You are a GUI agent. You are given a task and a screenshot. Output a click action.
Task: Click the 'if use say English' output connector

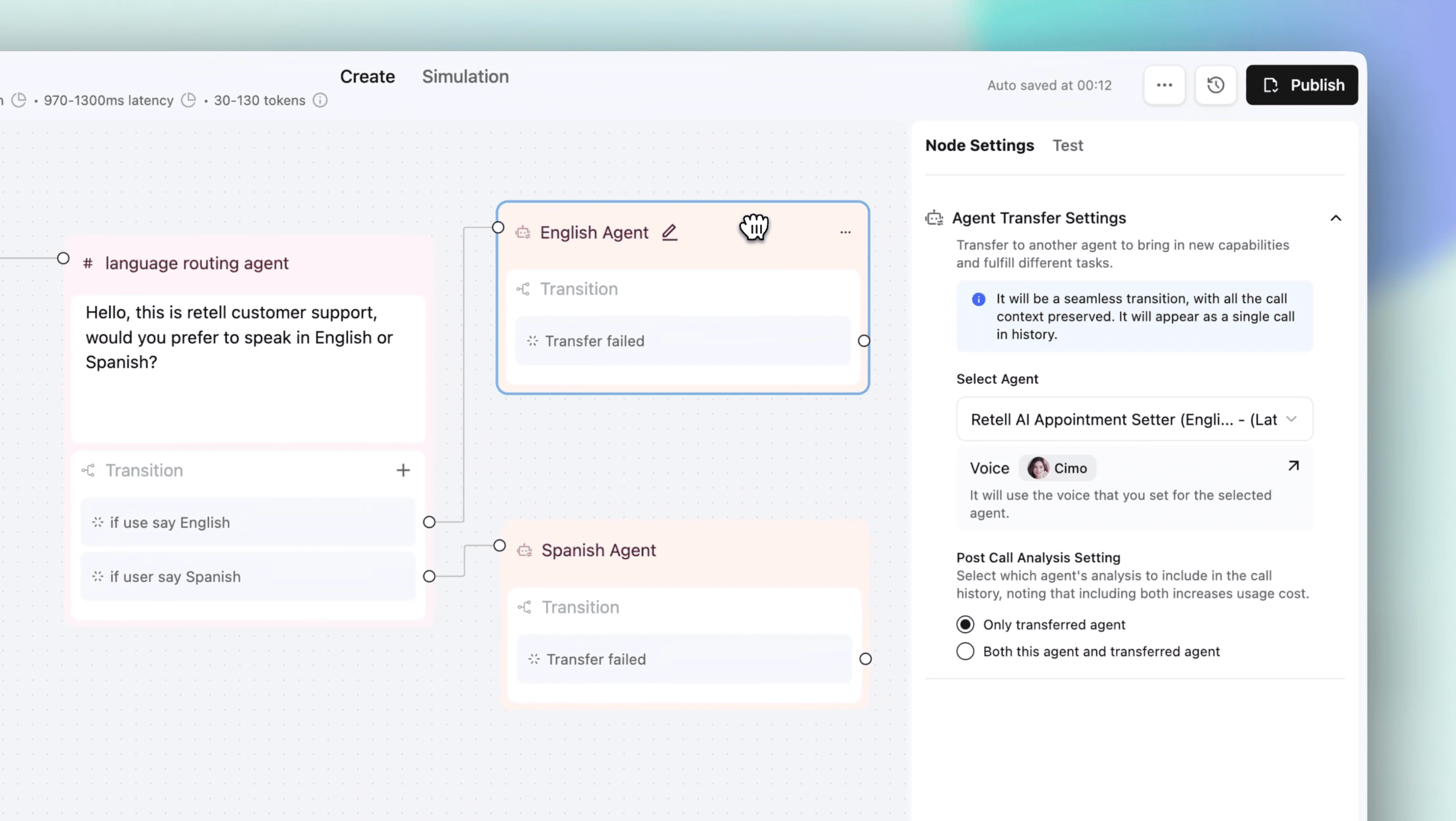click(430, 523)
